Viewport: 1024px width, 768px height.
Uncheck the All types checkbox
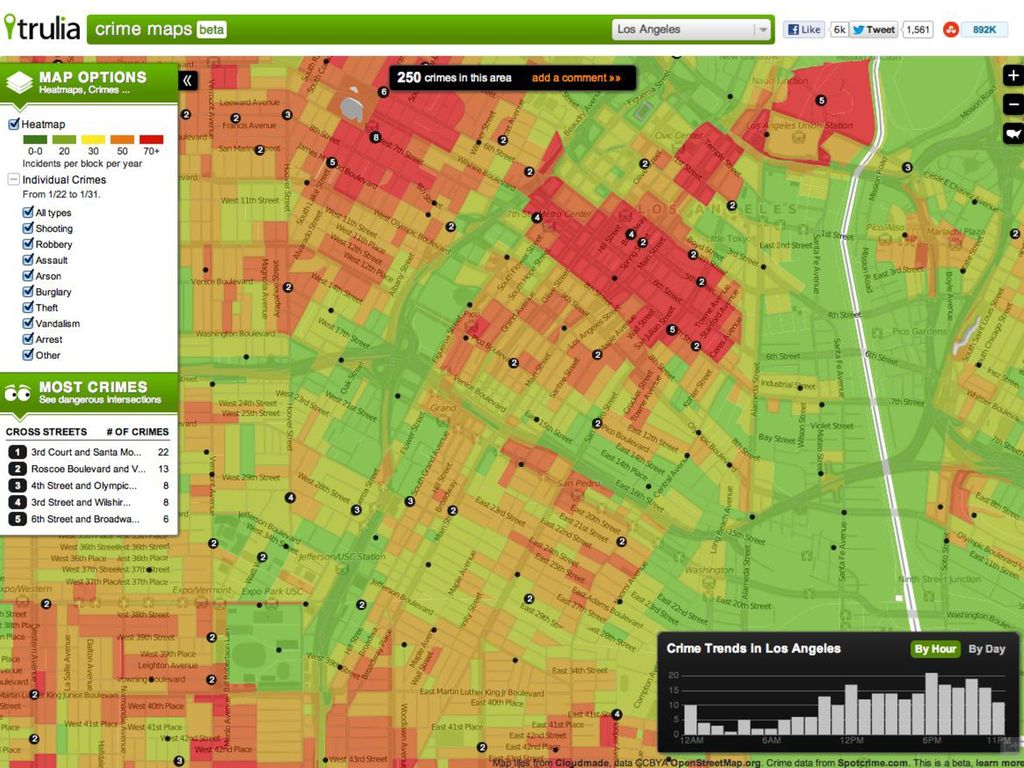coord(28,212)
